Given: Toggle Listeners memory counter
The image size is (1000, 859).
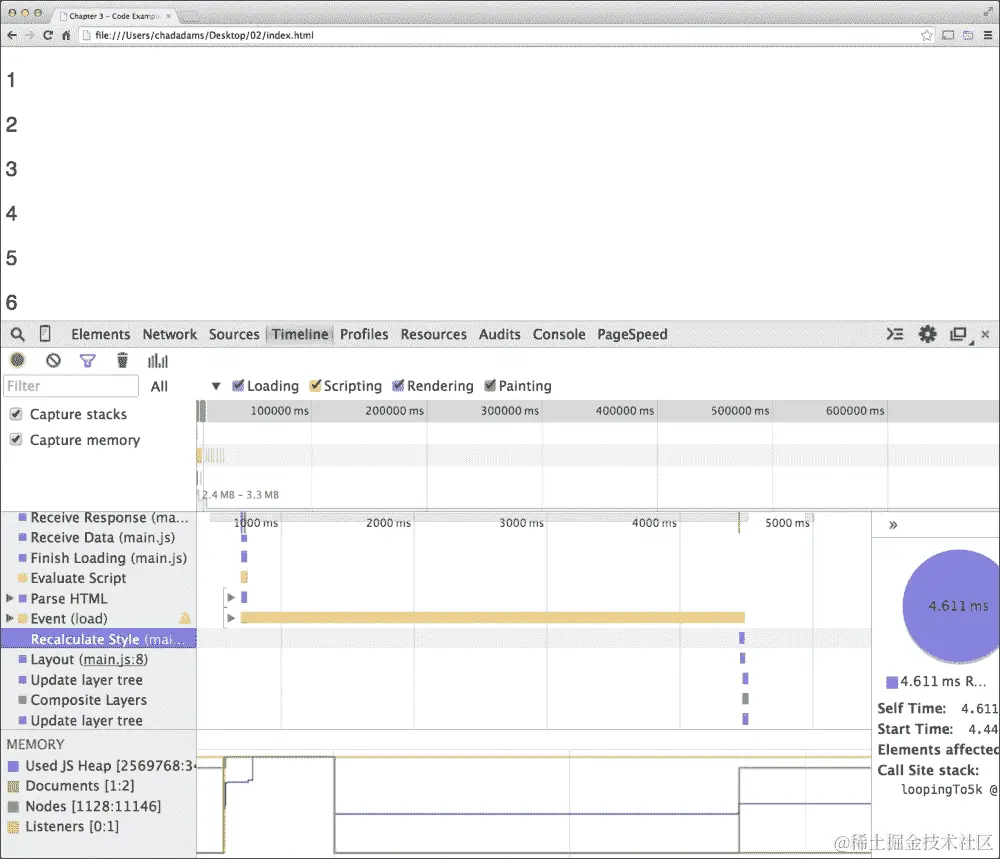Looking at the screenshot, I should click(x=13, y=827).
